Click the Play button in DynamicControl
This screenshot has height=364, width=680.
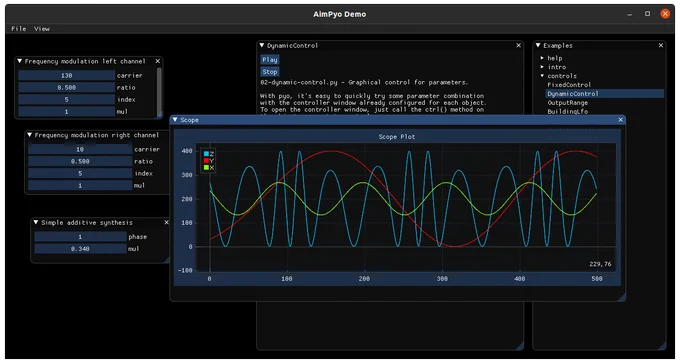click(x=270, y=60)
